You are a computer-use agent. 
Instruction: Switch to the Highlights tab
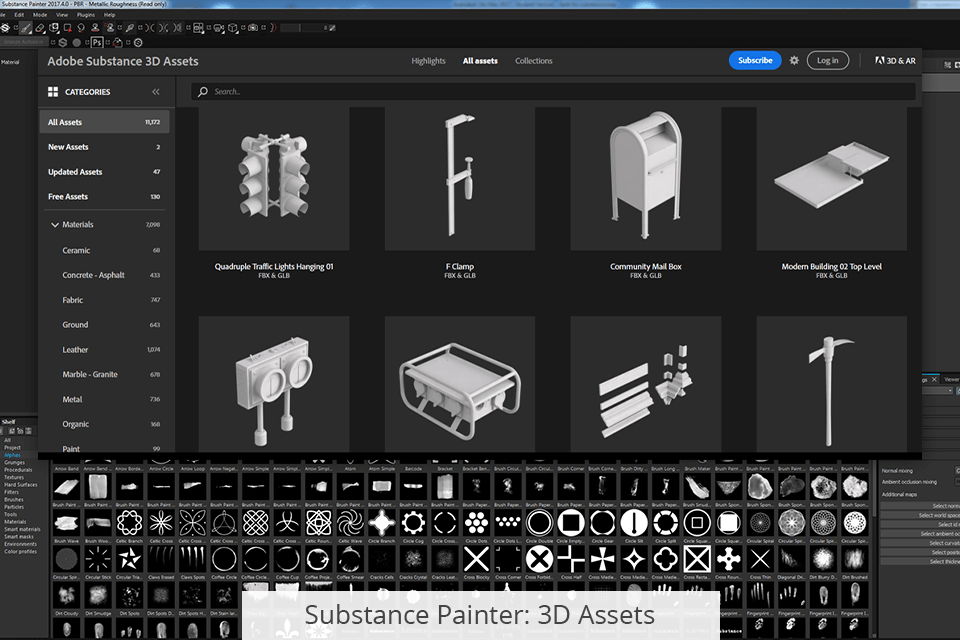click(428, 61)
